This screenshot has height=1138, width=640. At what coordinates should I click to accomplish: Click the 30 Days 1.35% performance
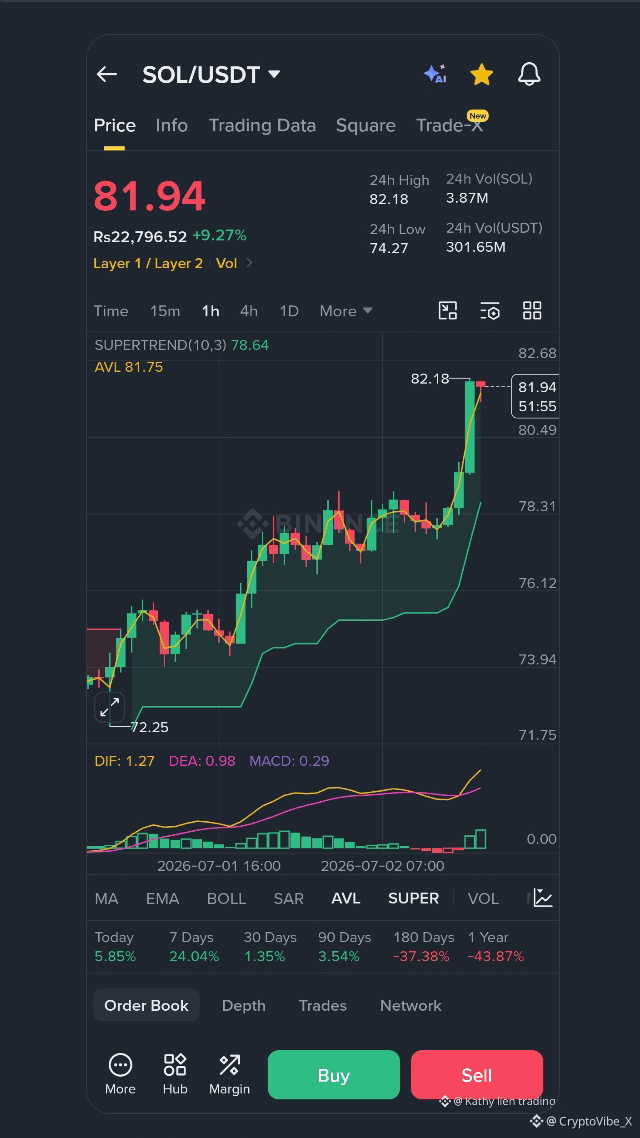tap(270, 946)
